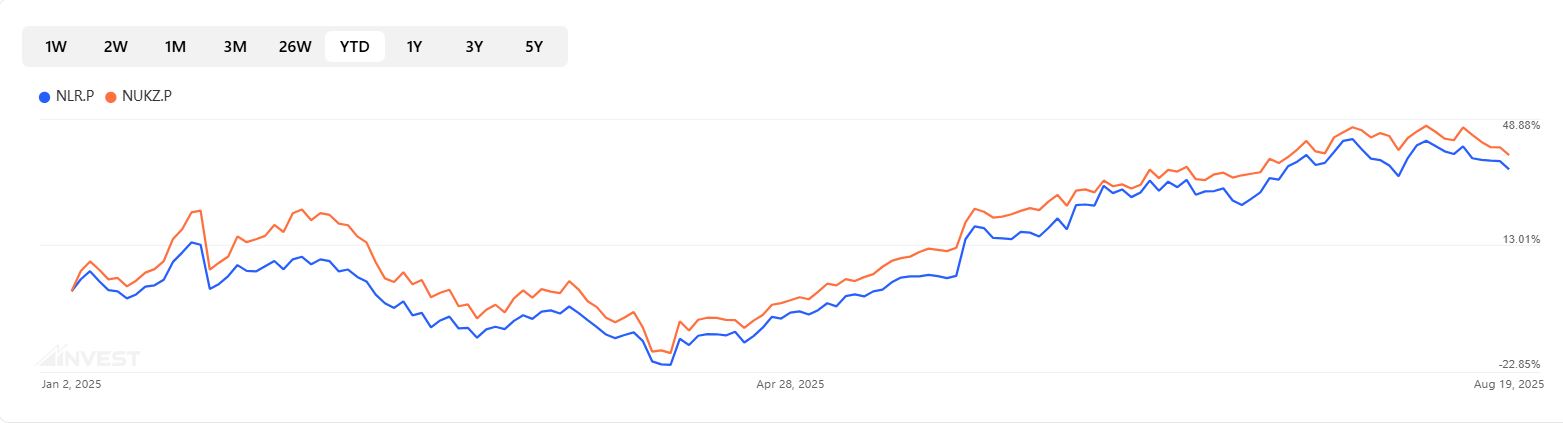Open the 3Y time range
This screenshot has width=1563, height=423.
tap(474, 46)
